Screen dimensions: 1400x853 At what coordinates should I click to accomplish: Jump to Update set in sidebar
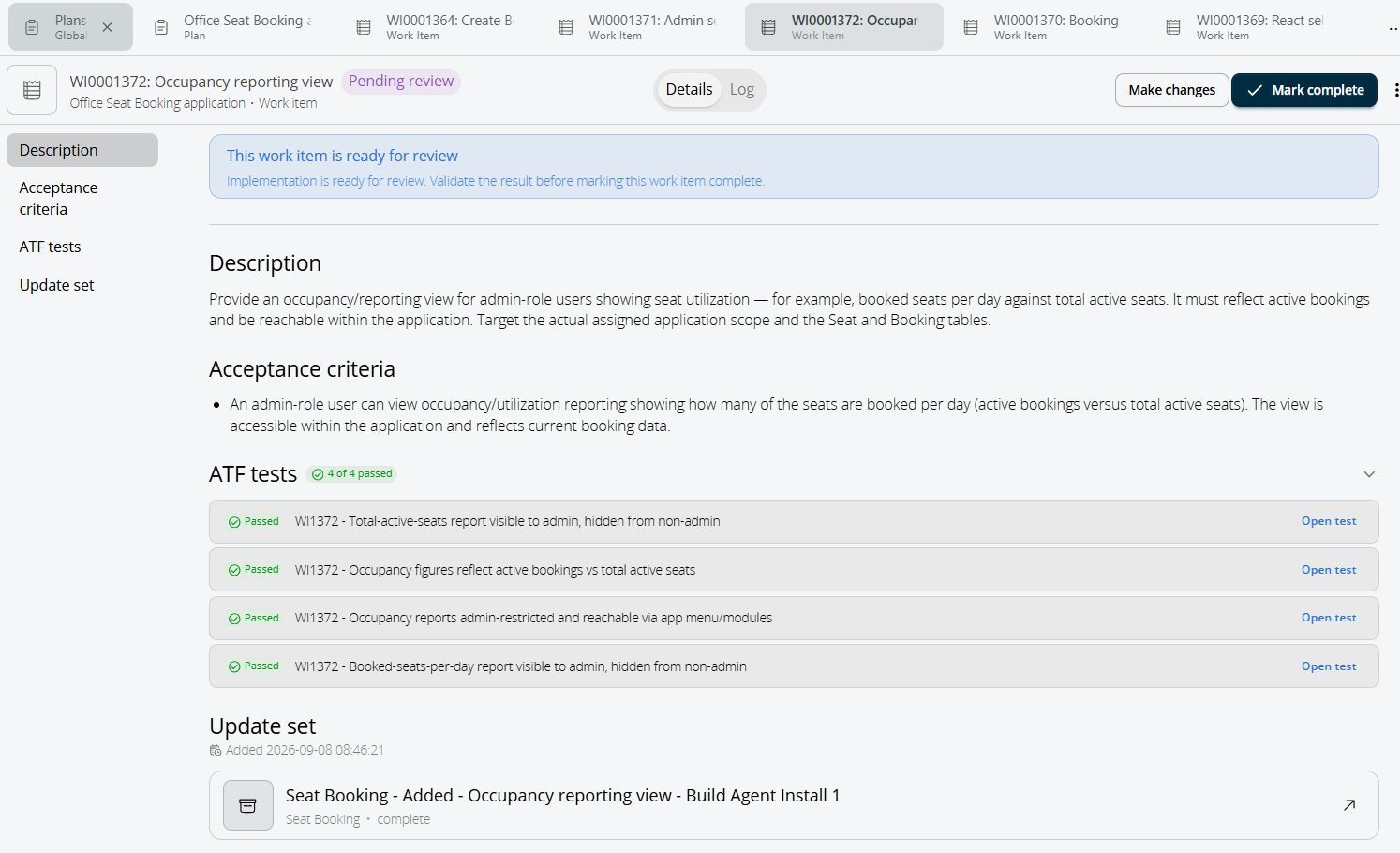[x=82, y=286]
